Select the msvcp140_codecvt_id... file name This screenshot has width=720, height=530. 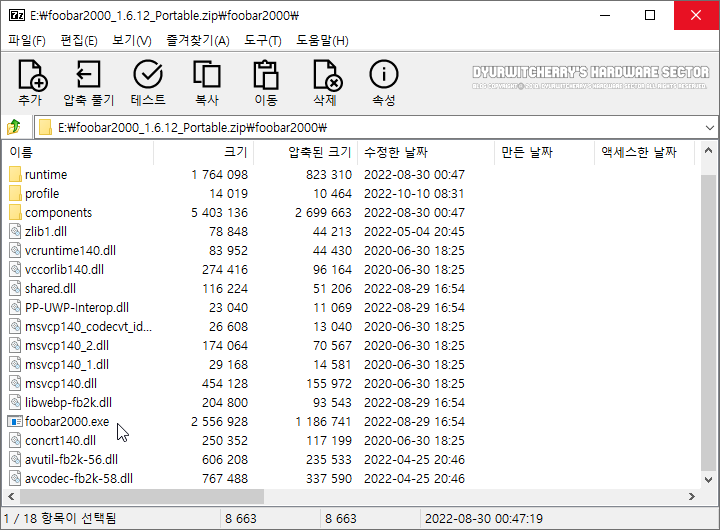[x=88, y=327]
